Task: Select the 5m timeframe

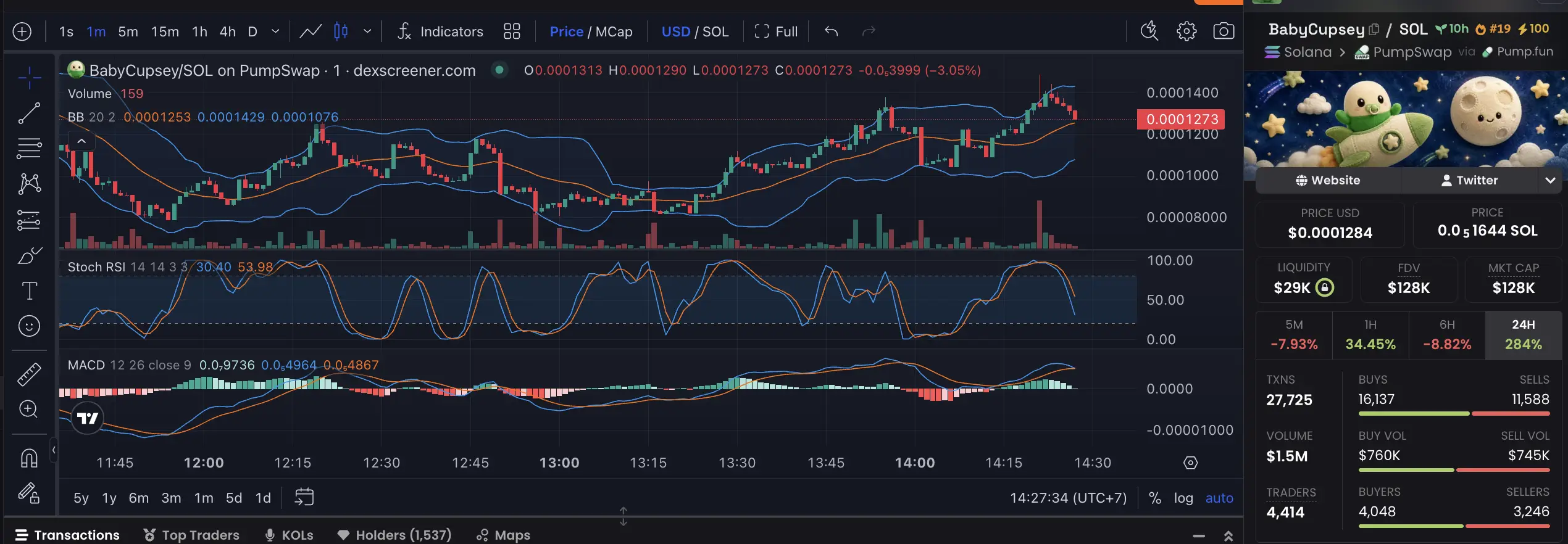Action: pyautogui.click(x=128, y=31)
